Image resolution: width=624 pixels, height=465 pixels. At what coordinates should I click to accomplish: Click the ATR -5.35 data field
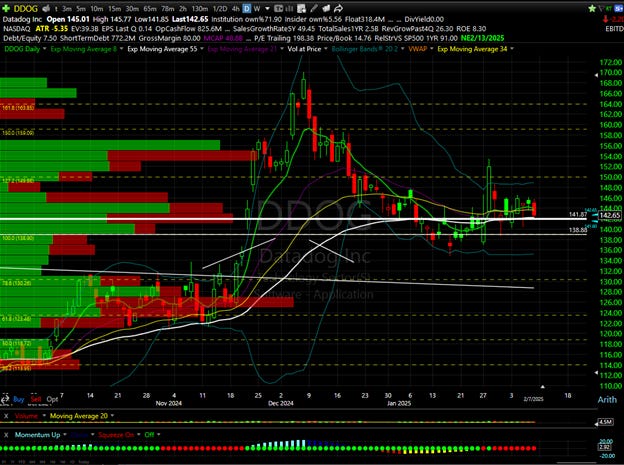coord(52,29)
